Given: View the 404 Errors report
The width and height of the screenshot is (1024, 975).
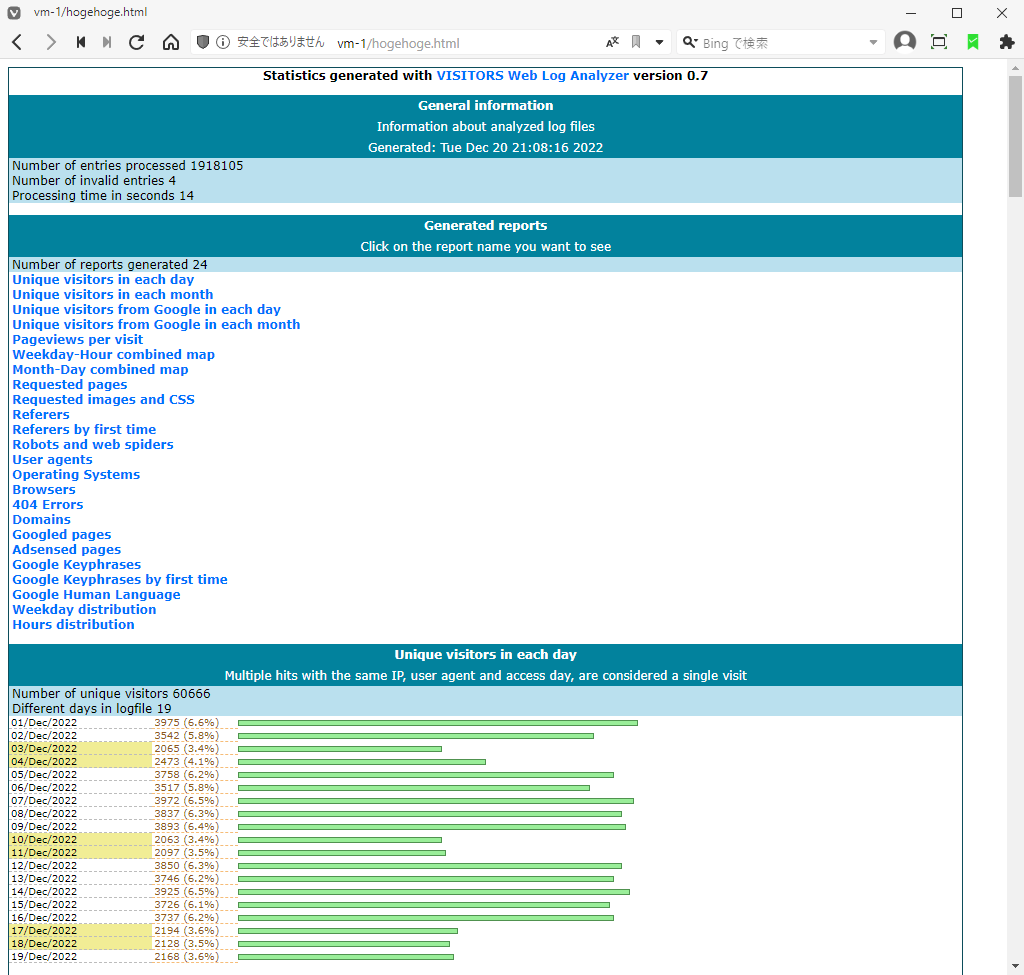Looking at the screenshot, I should coord(48,505).
